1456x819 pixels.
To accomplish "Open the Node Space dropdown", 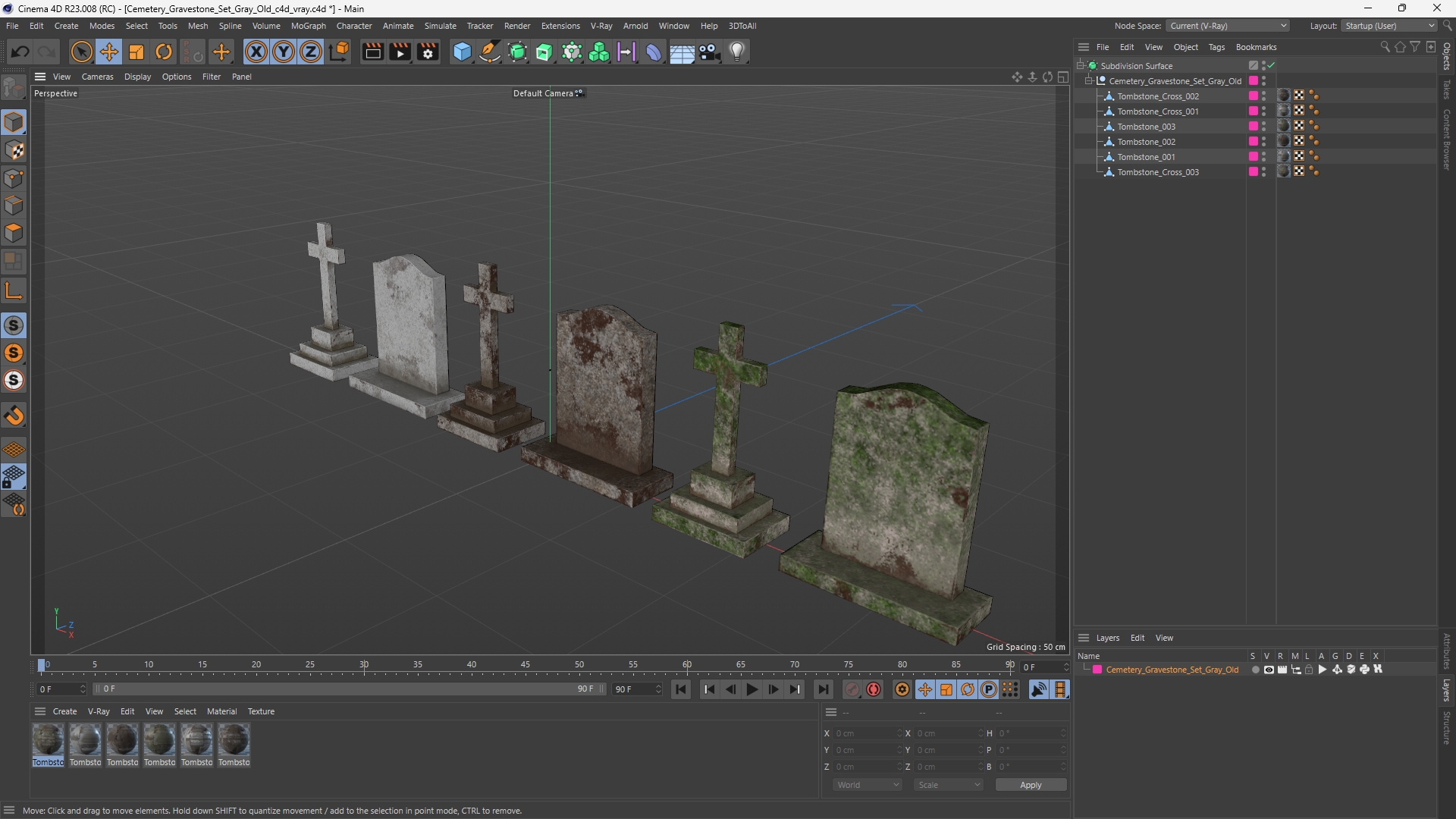I will click(x=1227, y=26).
